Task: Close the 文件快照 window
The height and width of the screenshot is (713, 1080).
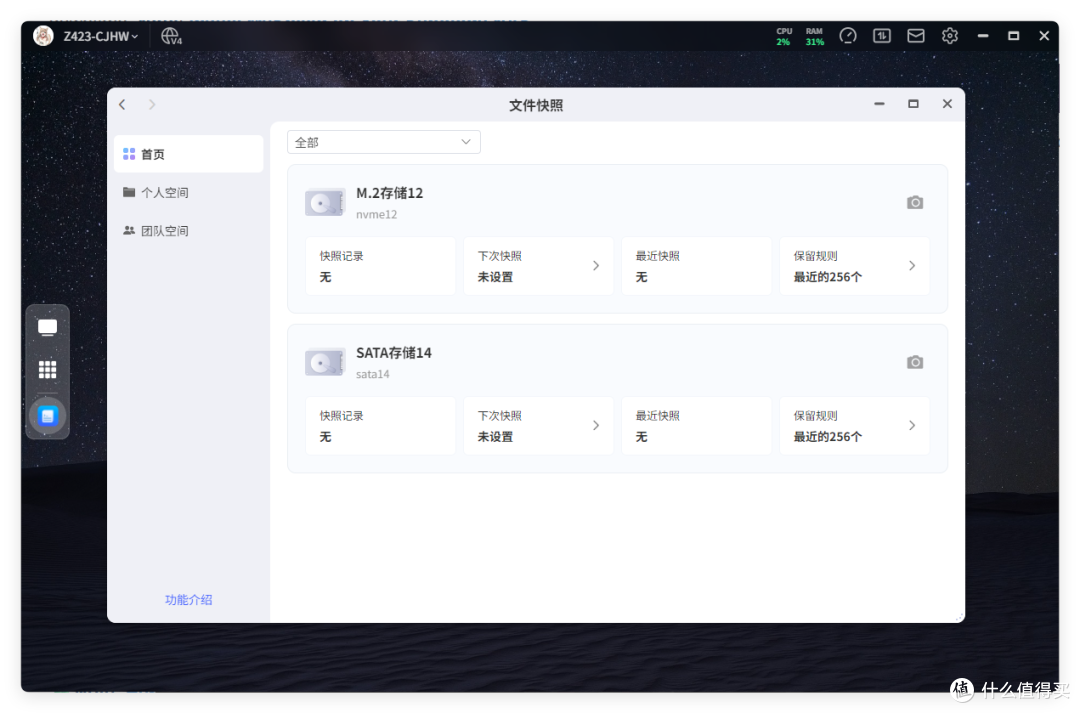Action: 947,104
